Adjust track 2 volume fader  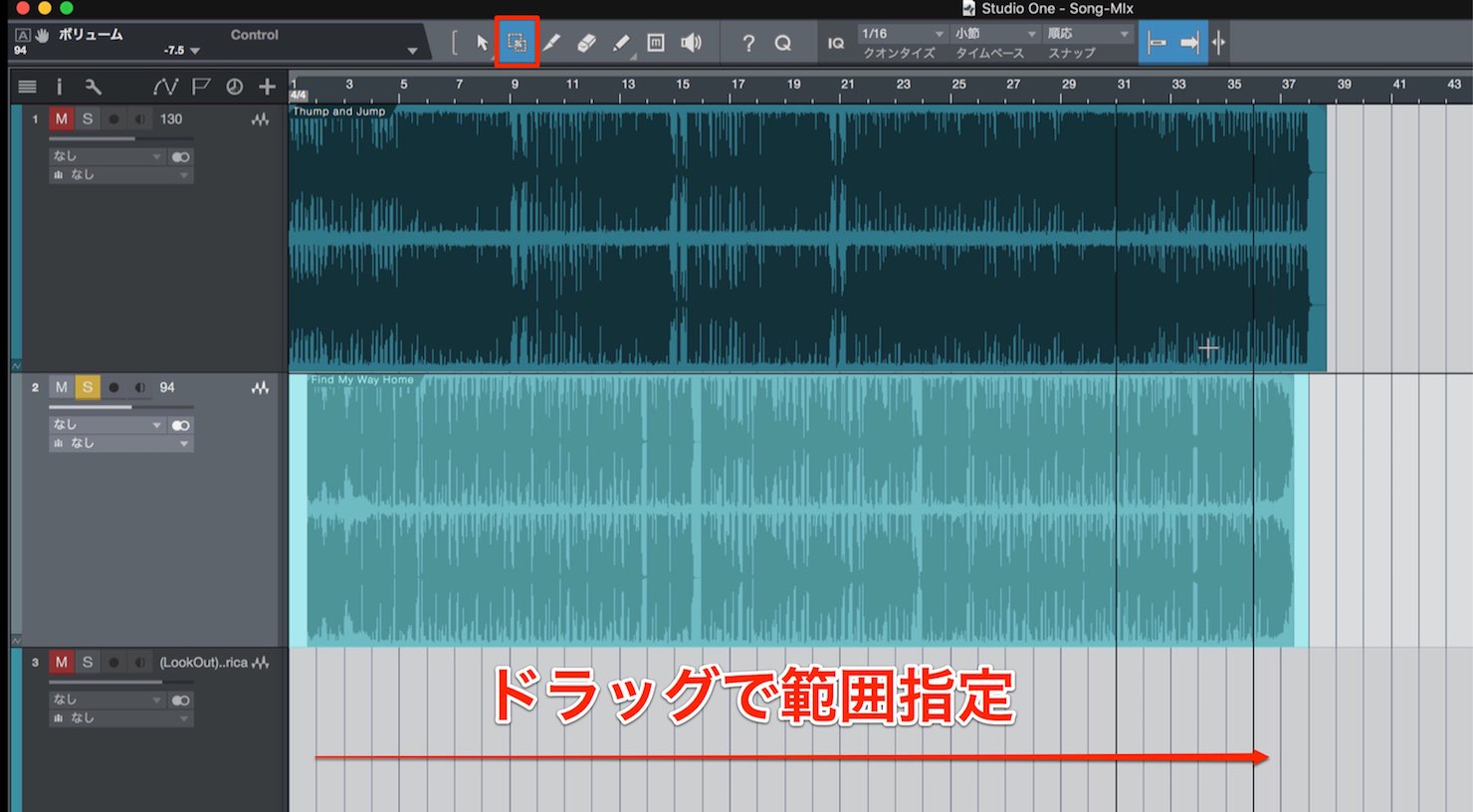[x=121, y=407]
